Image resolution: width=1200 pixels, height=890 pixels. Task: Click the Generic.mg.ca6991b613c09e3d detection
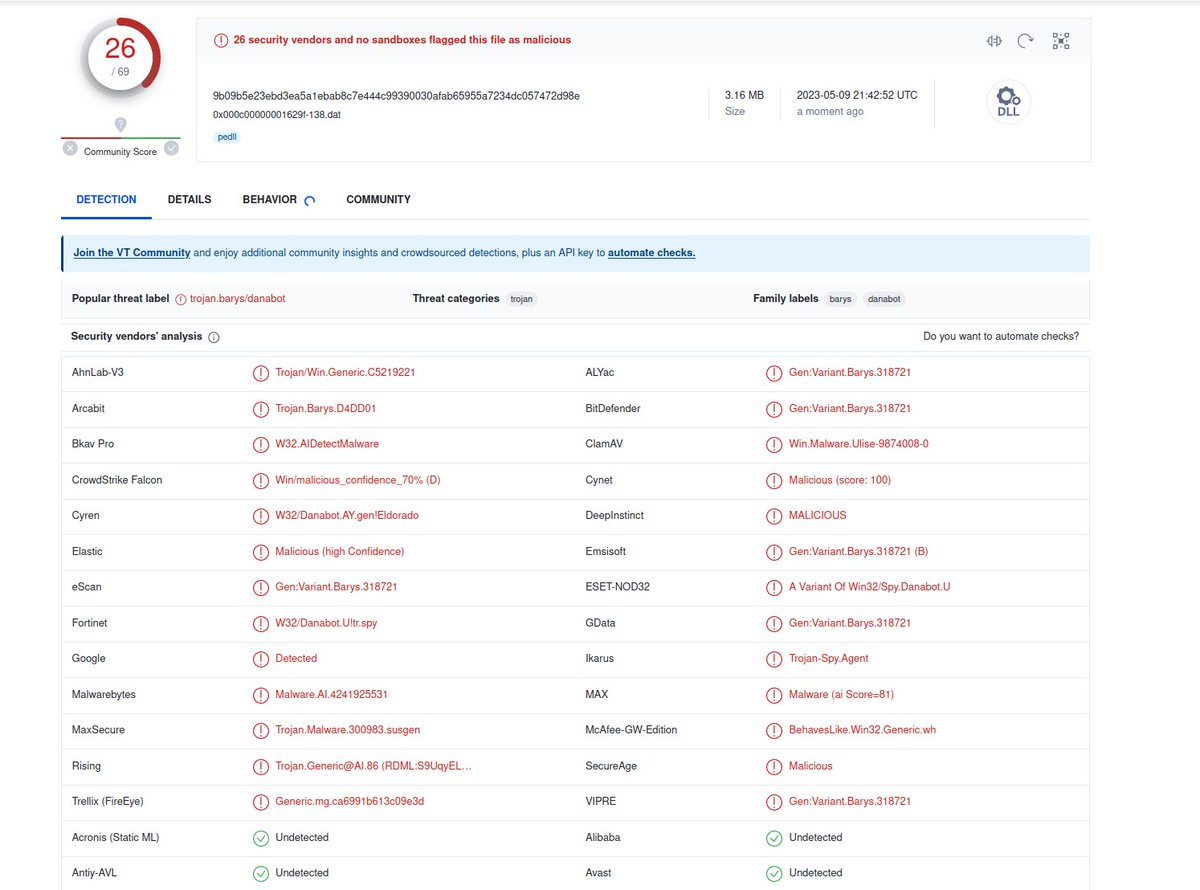point(350,802)
